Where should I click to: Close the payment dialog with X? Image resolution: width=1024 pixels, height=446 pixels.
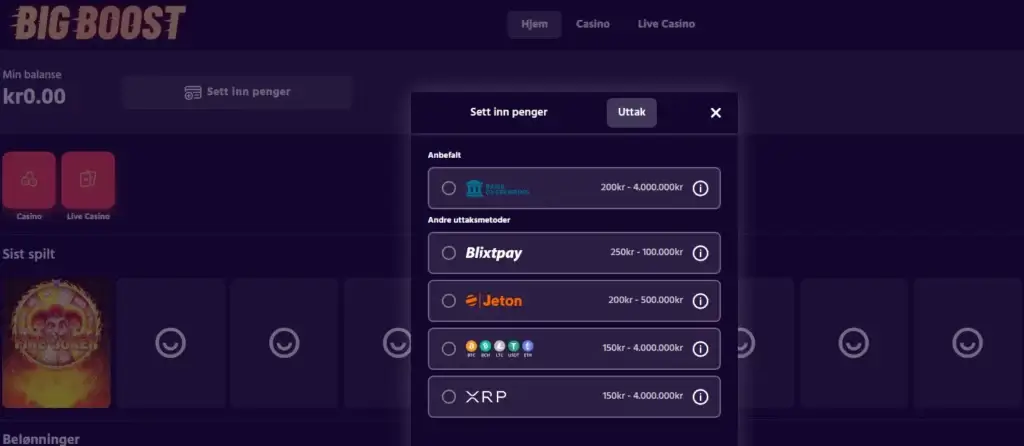[x=716, y=113]
